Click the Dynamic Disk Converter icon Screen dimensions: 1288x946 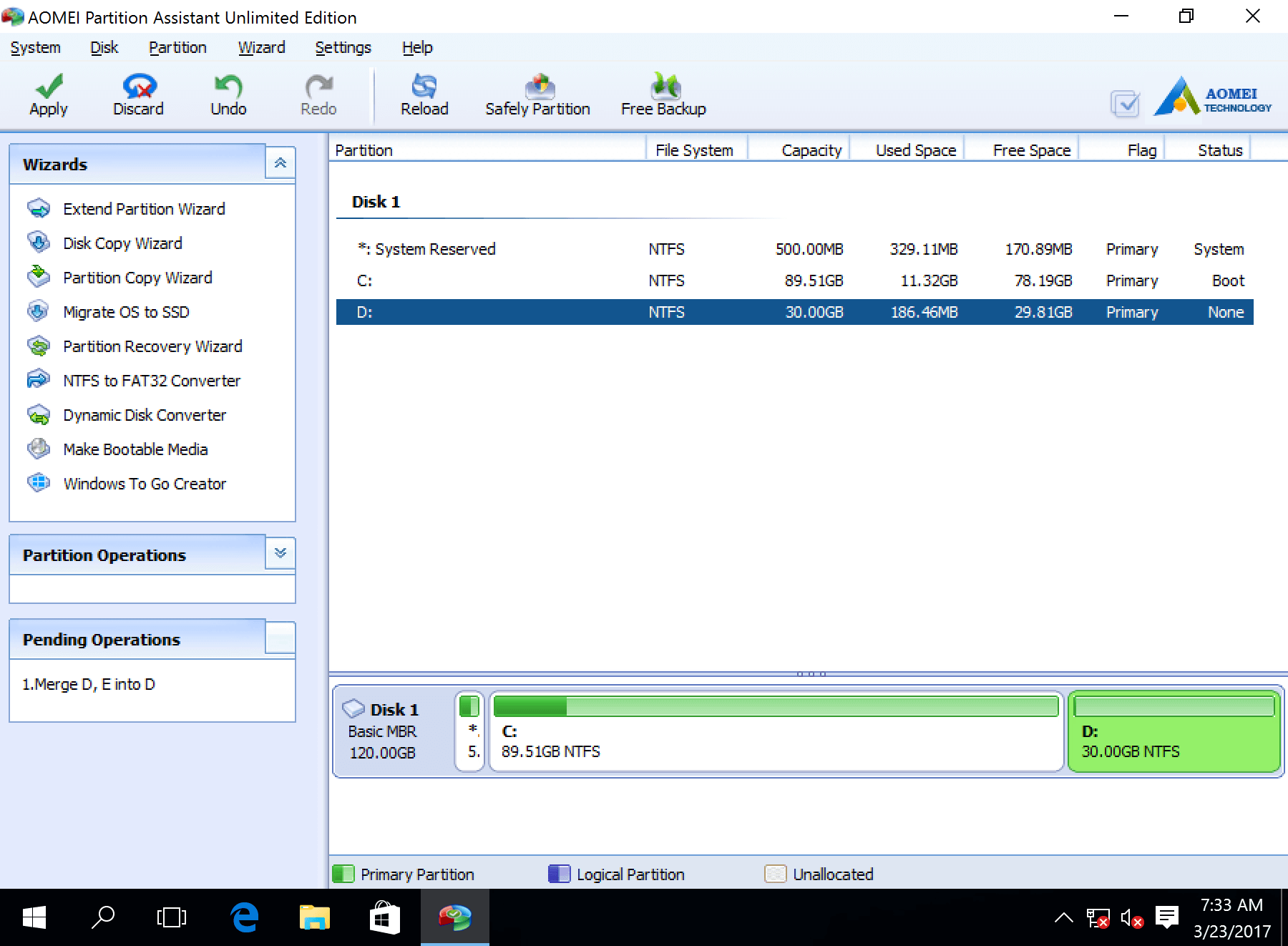click(x=39, y=414)
